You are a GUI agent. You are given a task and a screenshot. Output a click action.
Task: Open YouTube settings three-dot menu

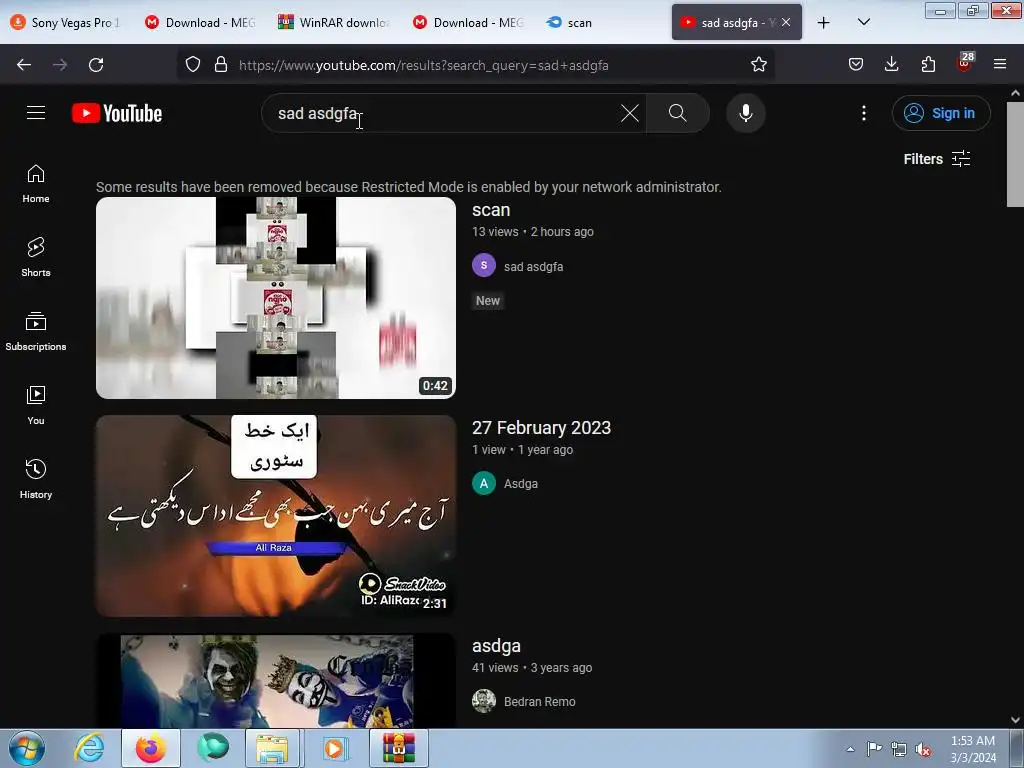[x=864, y=113]
